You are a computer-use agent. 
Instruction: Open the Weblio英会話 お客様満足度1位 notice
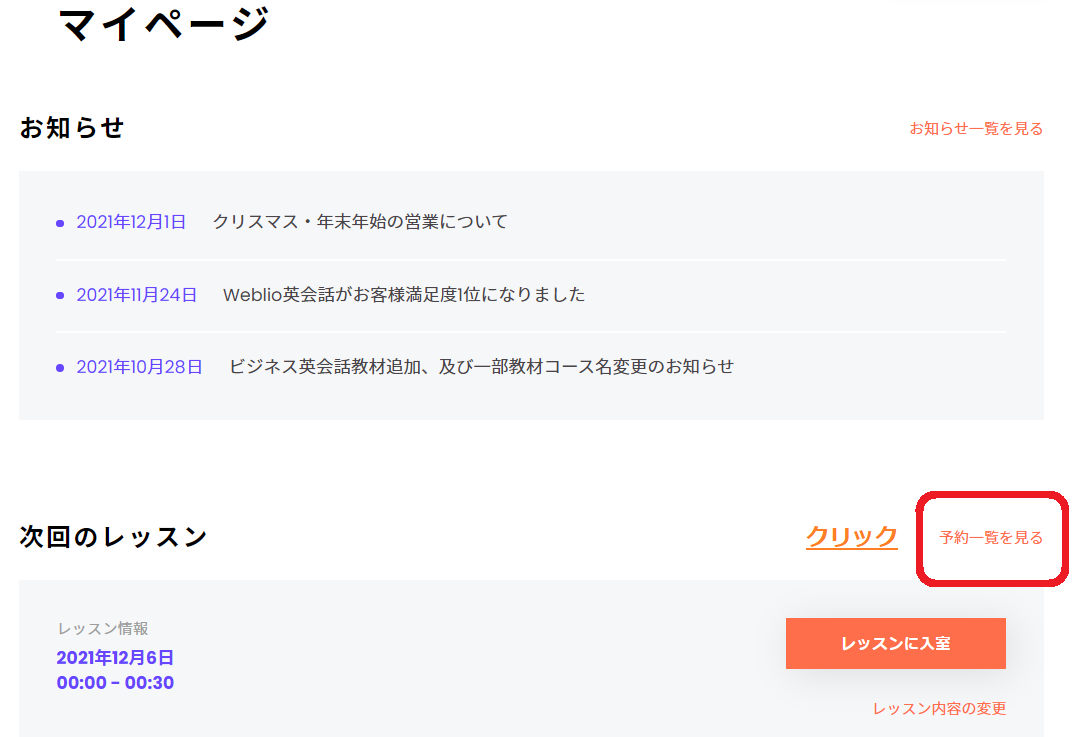404,295
